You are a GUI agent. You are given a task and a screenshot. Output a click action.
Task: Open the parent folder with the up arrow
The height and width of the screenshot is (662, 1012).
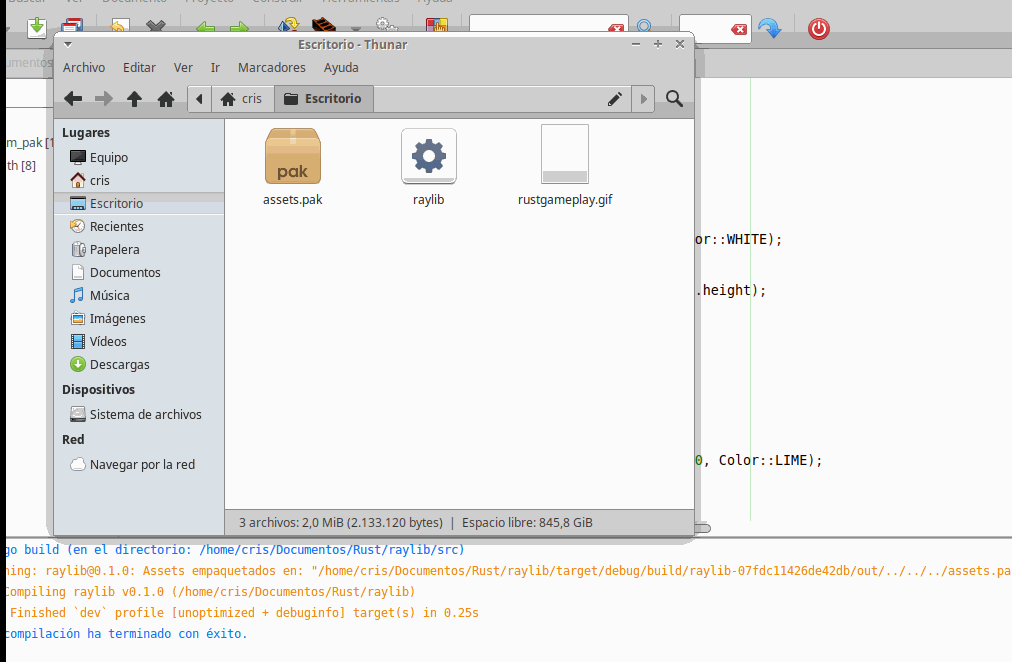[134, 99]
